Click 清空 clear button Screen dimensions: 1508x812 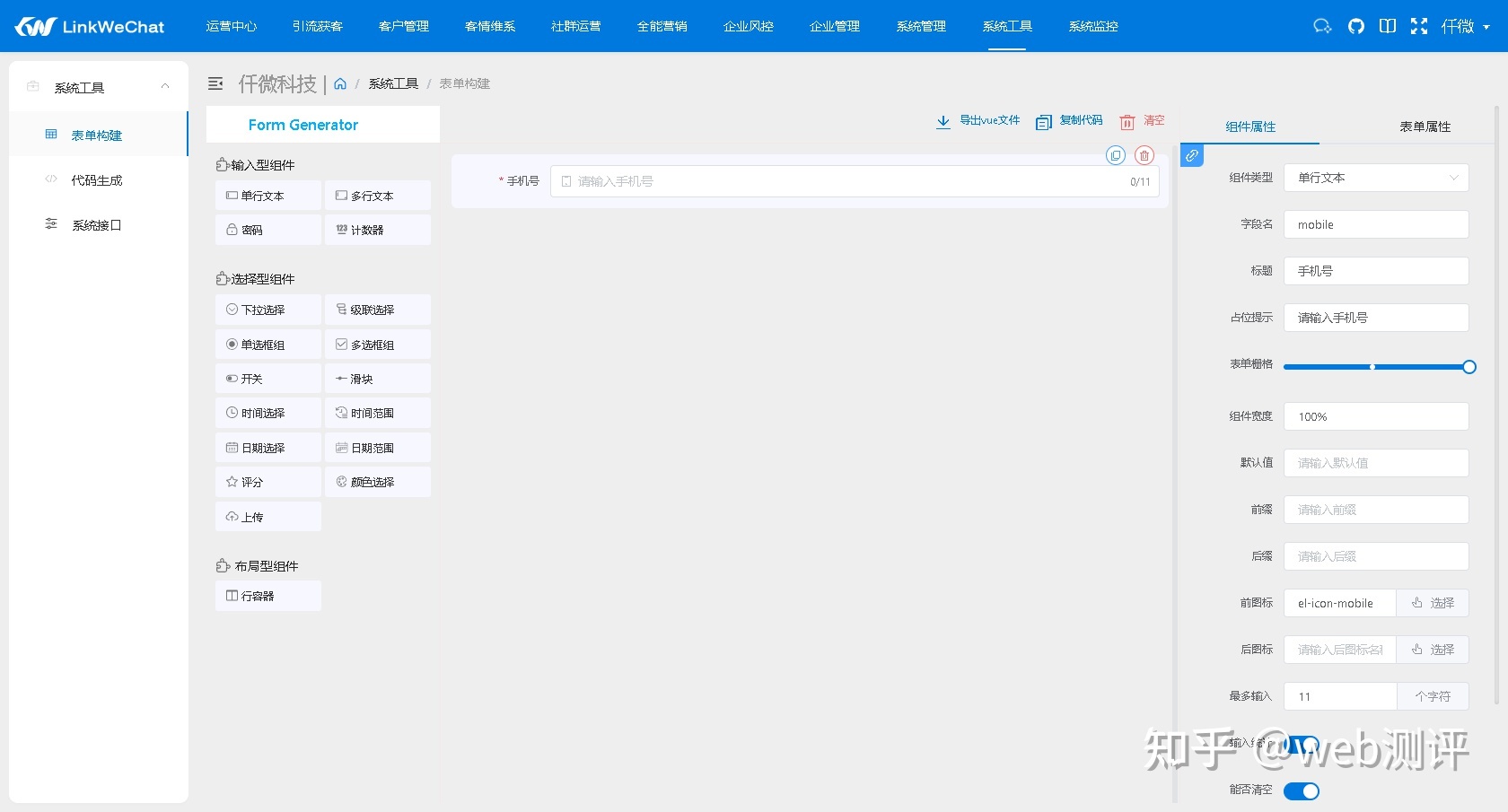tap(1142, 121)
